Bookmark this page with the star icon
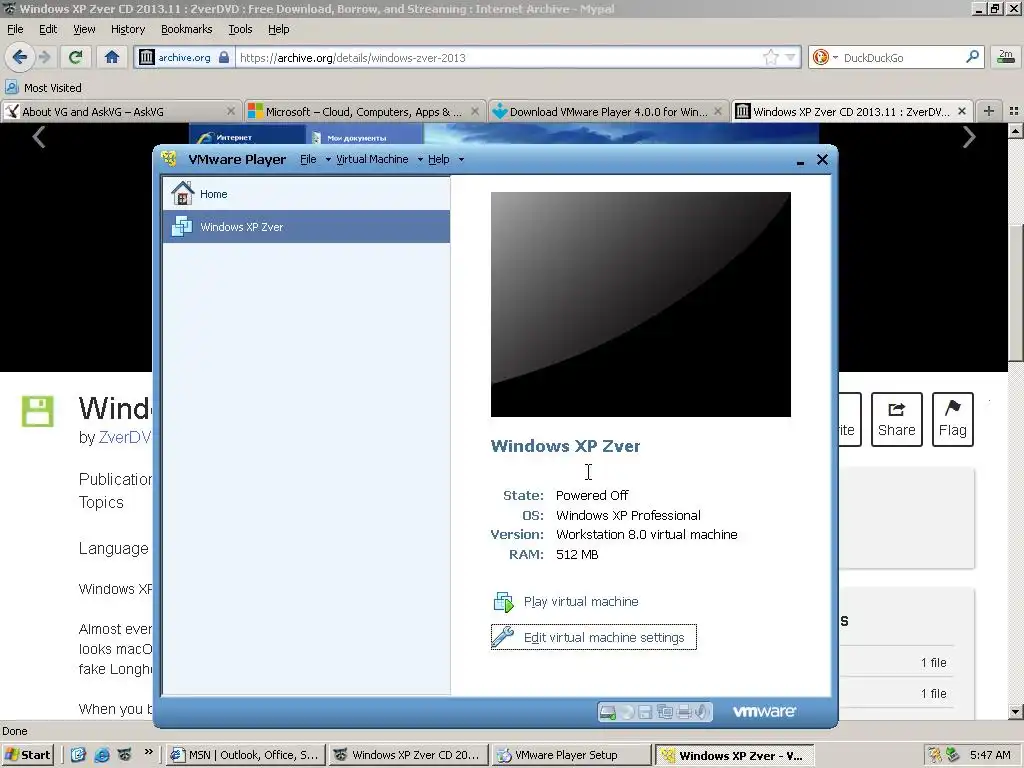This screenshot has height=768, width=1024. coord(771,57)
